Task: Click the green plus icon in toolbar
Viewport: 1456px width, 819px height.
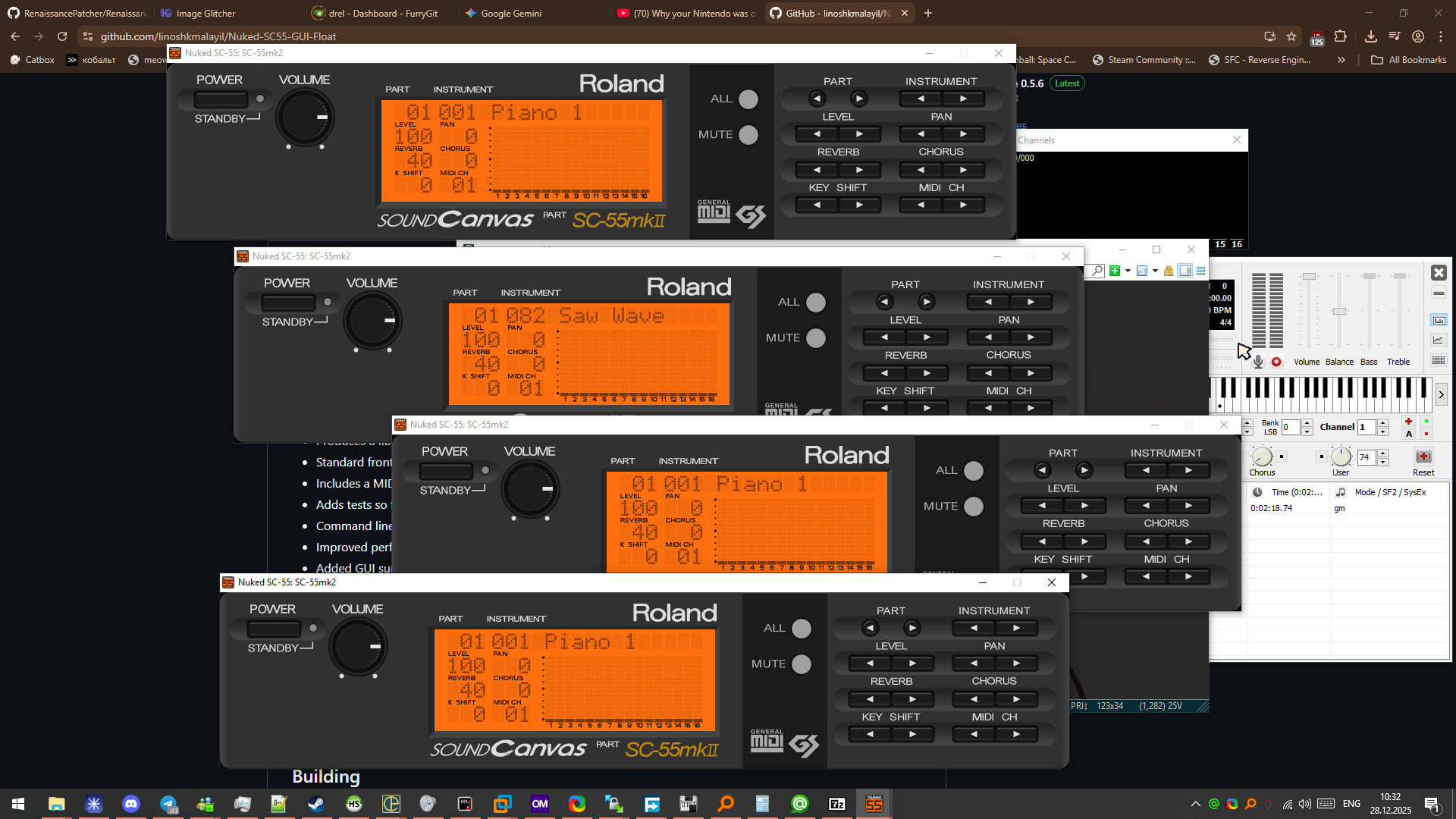Action: [x=1115, y=271]
